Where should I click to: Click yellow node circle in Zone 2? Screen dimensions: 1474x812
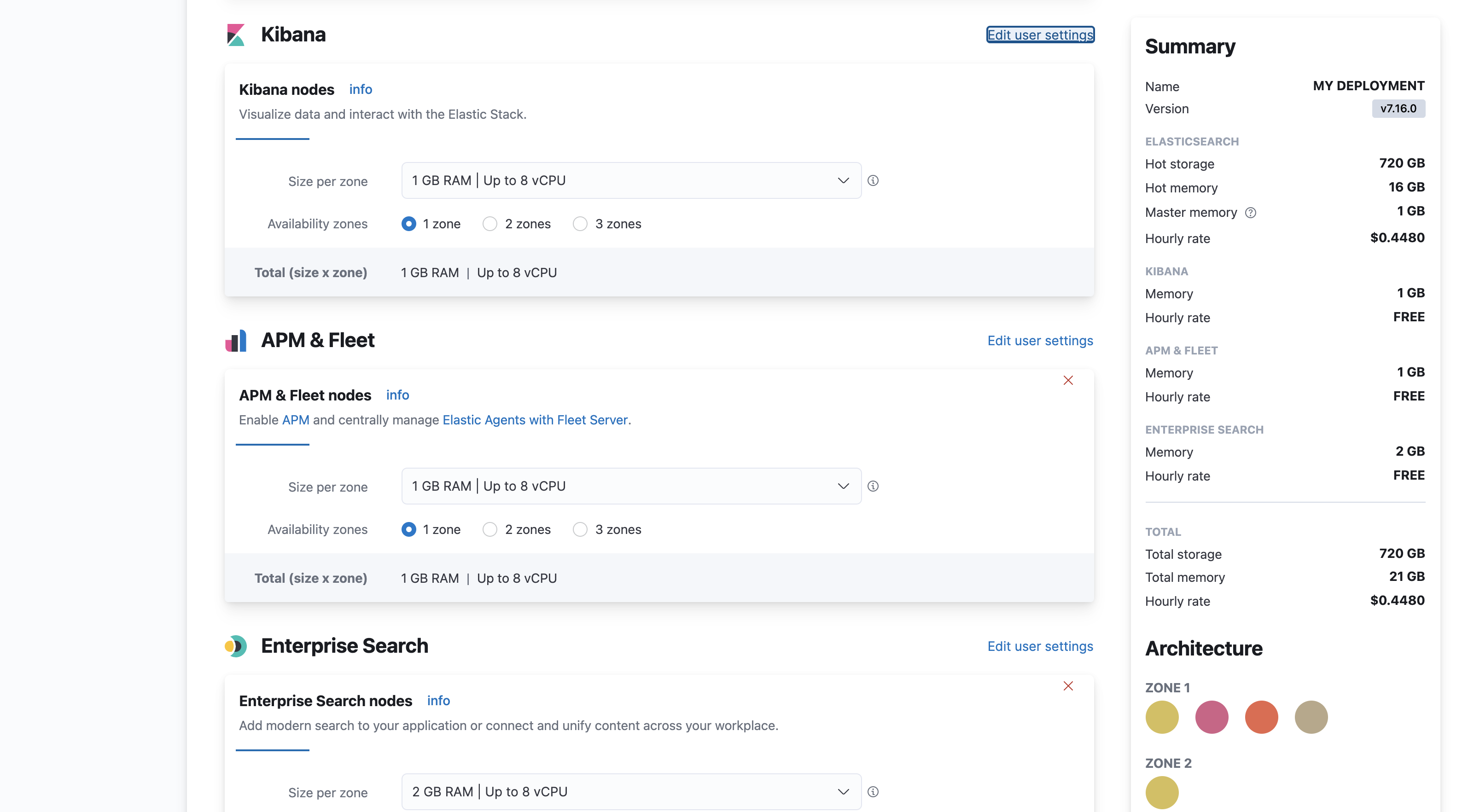pyautogui.click(x=1162, y=793)
